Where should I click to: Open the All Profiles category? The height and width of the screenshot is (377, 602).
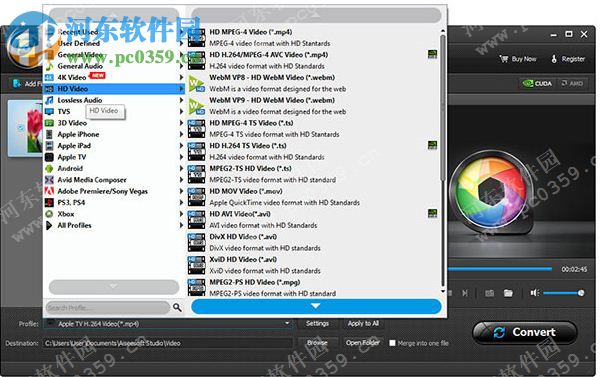[x=114, y=225]
